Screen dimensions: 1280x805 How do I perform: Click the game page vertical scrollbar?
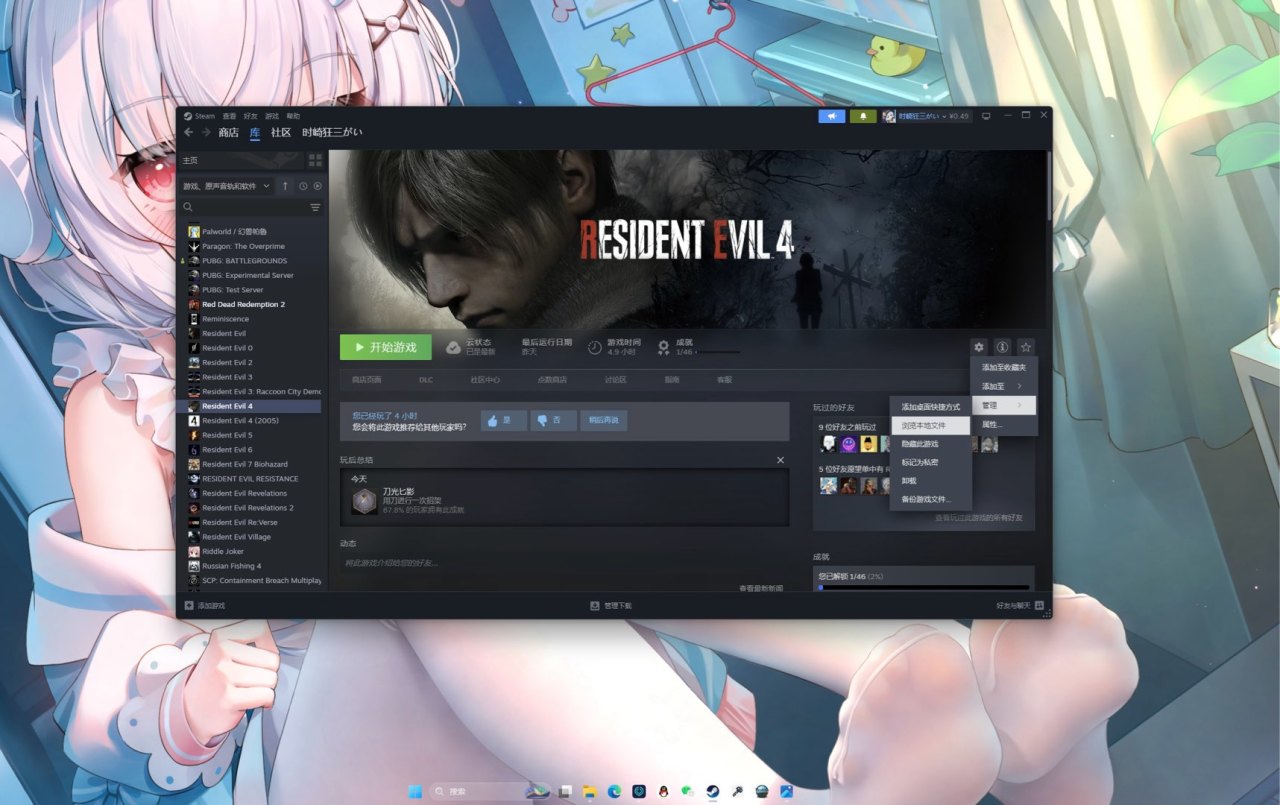1048,185
